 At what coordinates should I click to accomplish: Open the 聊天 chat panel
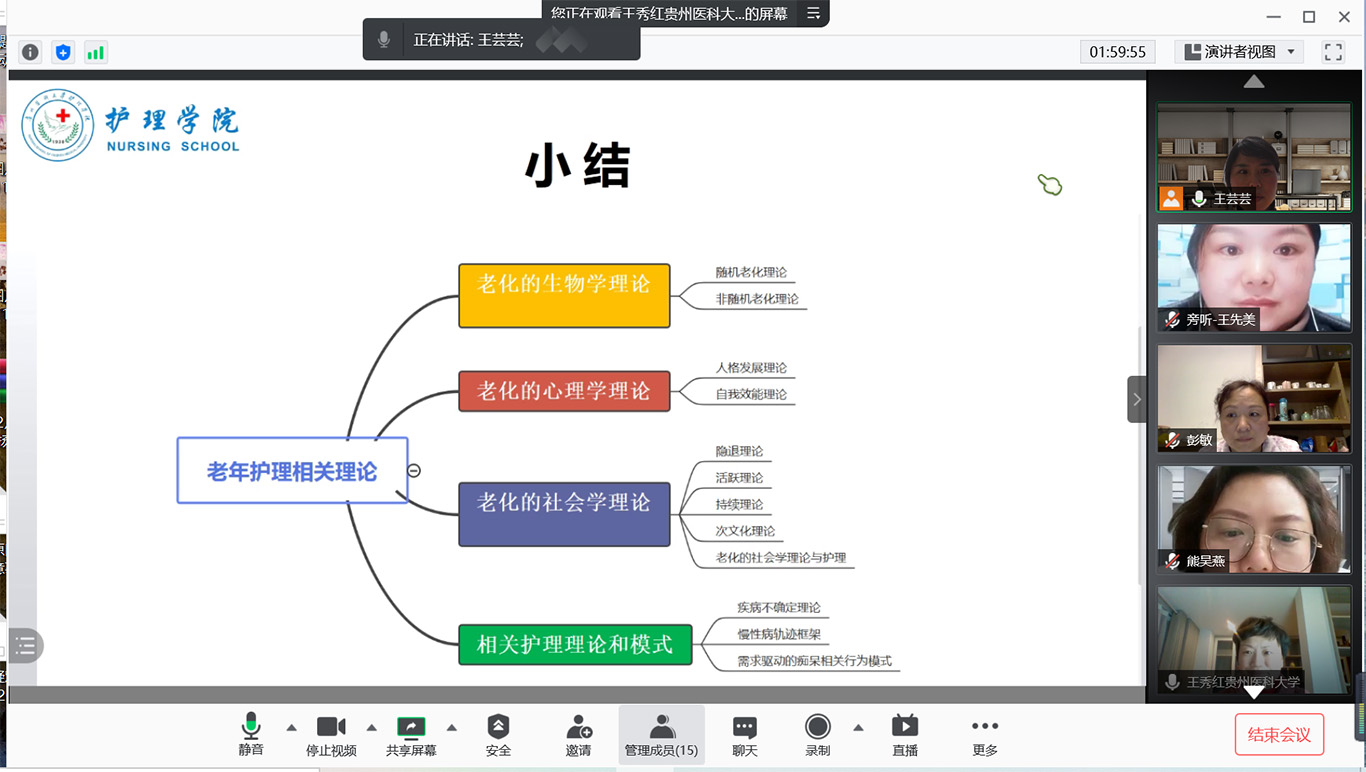pyautogui.click(x=744, y=735)
